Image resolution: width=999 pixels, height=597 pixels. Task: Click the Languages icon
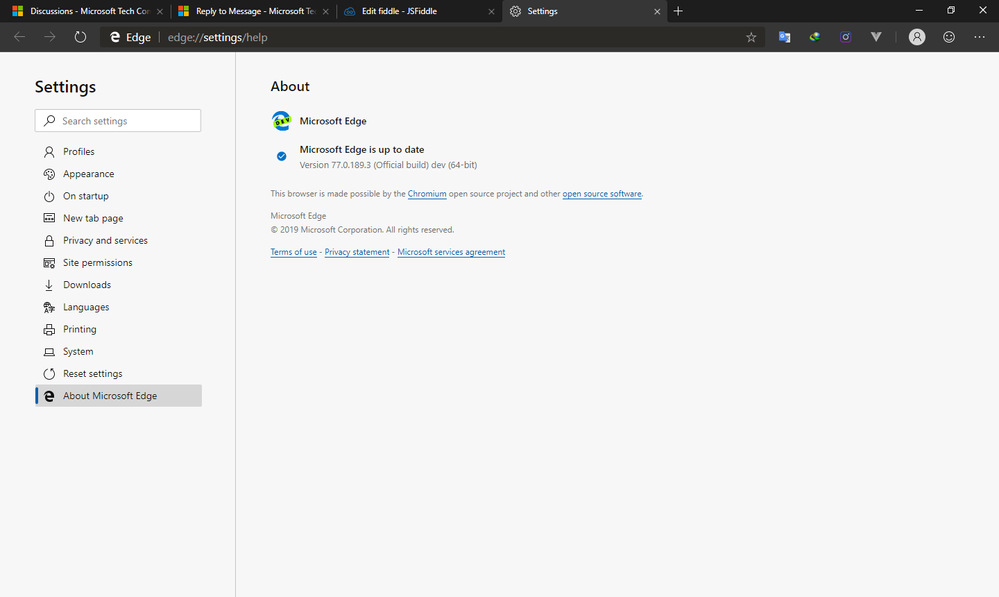pyautogui.click(x=49, y=307)
